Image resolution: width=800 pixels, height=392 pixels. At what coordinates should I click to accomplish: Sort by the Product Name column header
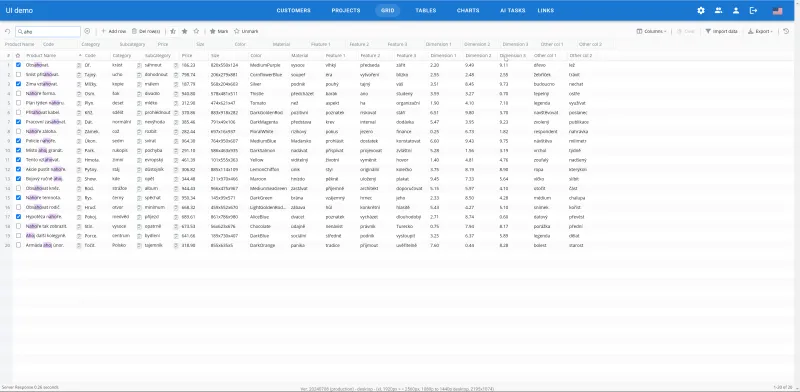[x=41, y=55]
